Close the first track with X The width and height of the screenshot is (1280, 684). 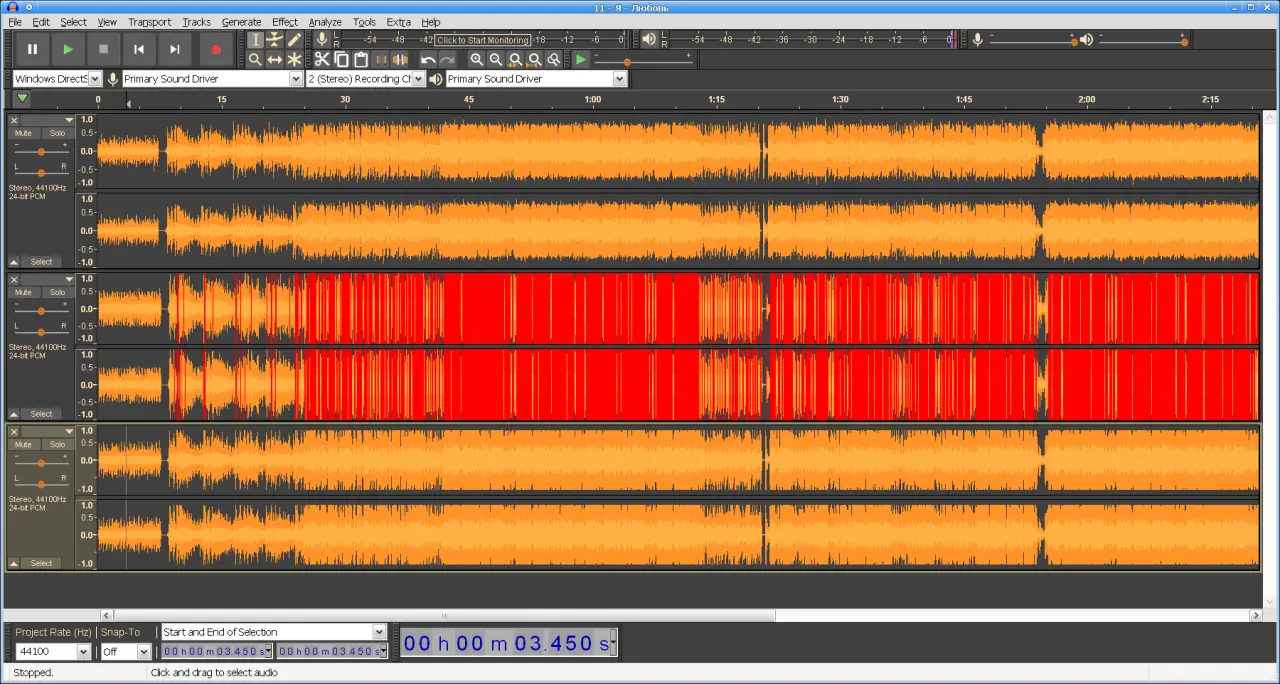tap(14, 120)
